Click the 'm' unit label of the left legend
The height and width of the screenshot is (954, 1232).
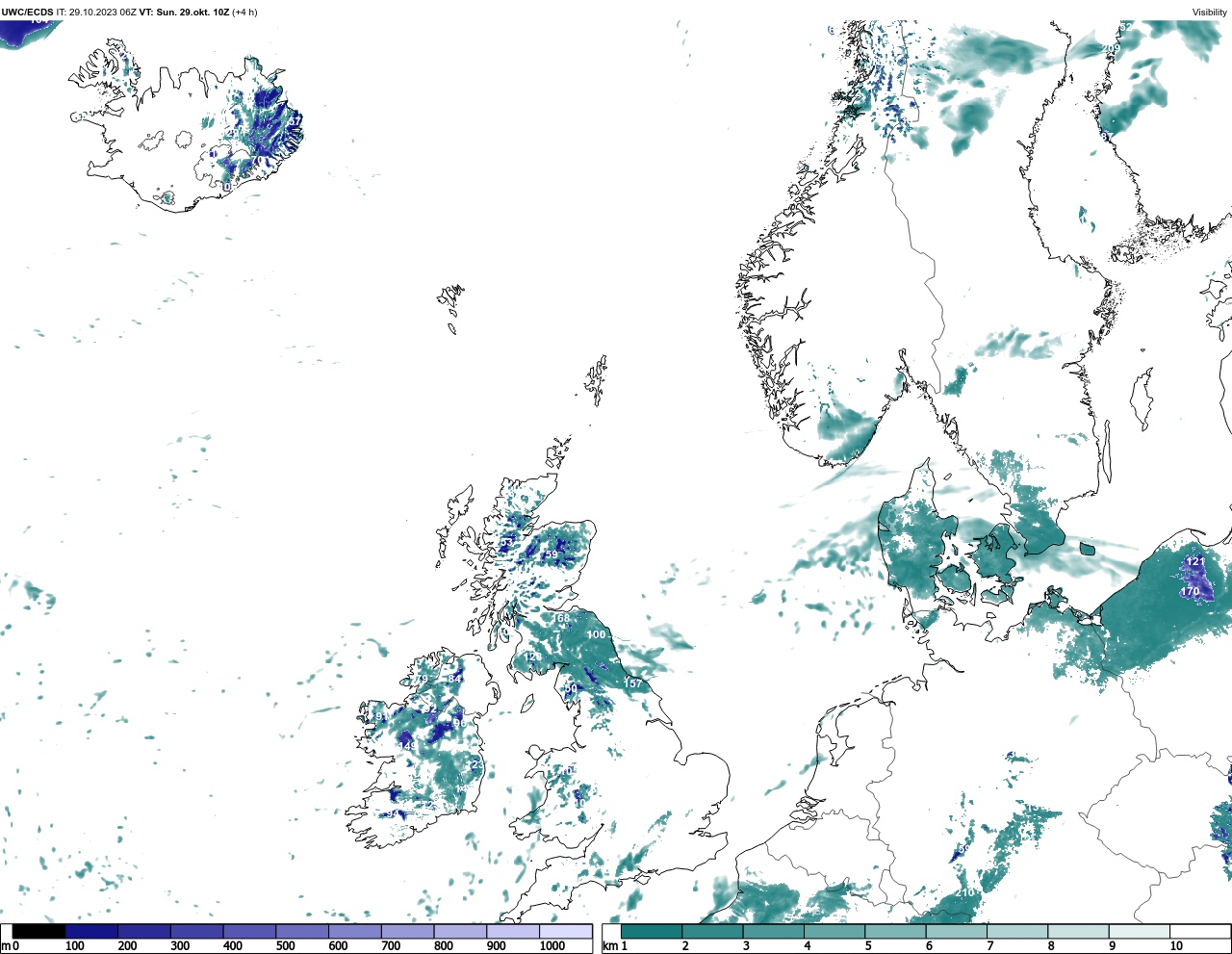6,946
